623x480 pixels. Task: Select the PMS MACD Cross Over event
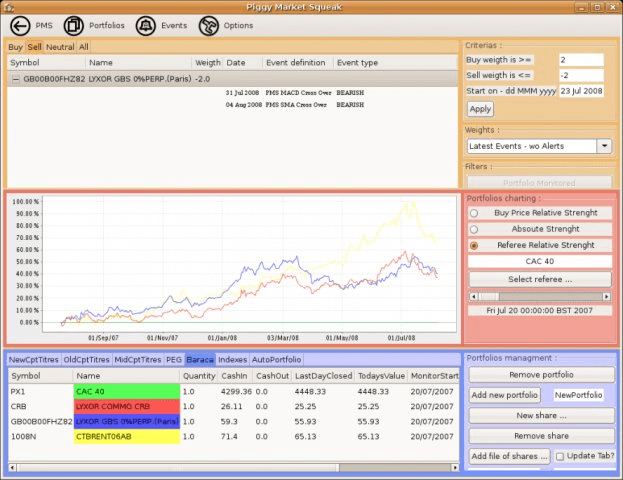tap(298, 93)
